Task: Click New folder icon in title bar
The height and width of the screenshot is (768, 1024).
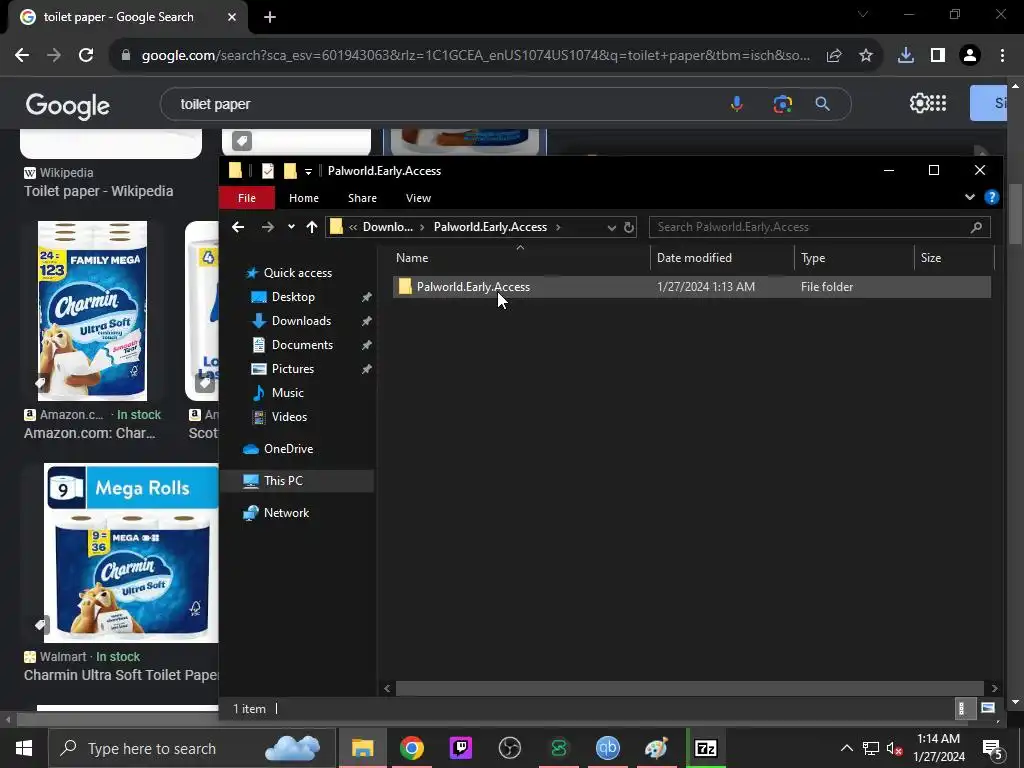Action: pos(290,171)
